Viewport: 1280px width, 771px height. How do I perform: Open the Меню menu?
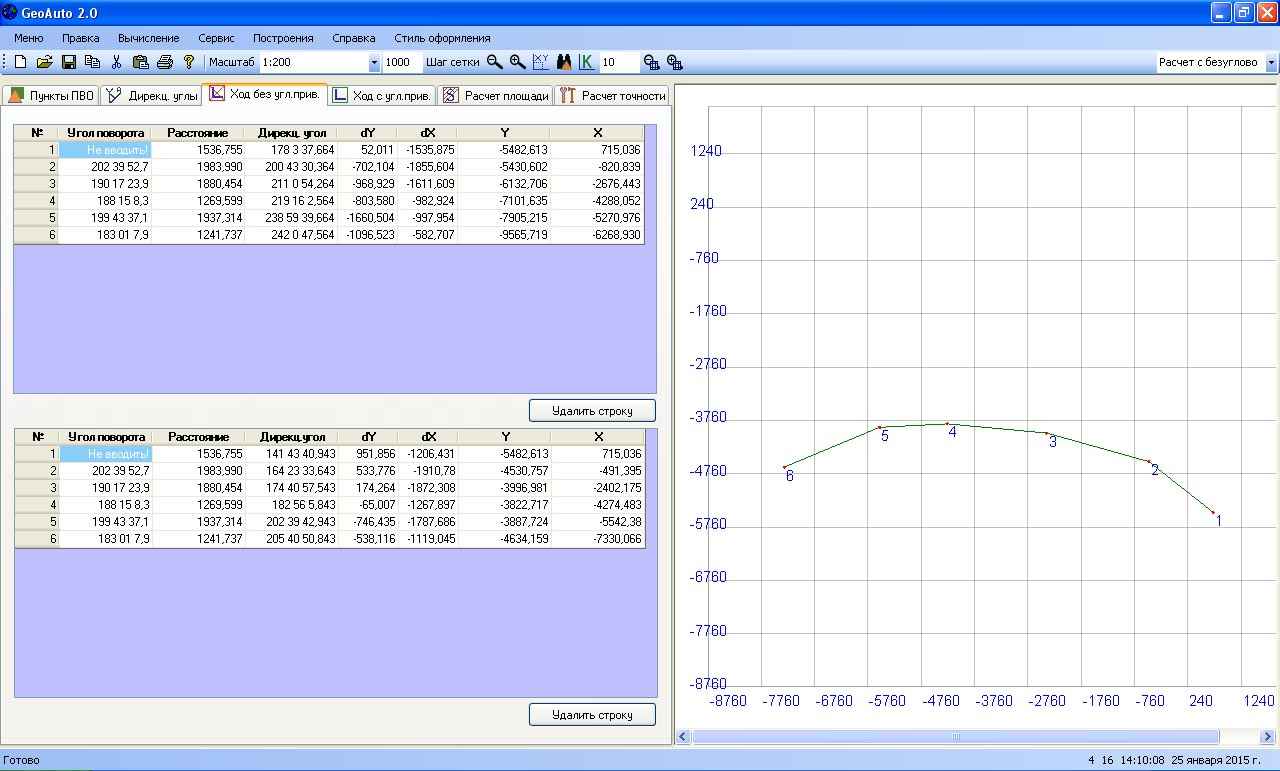coord(29,38)
